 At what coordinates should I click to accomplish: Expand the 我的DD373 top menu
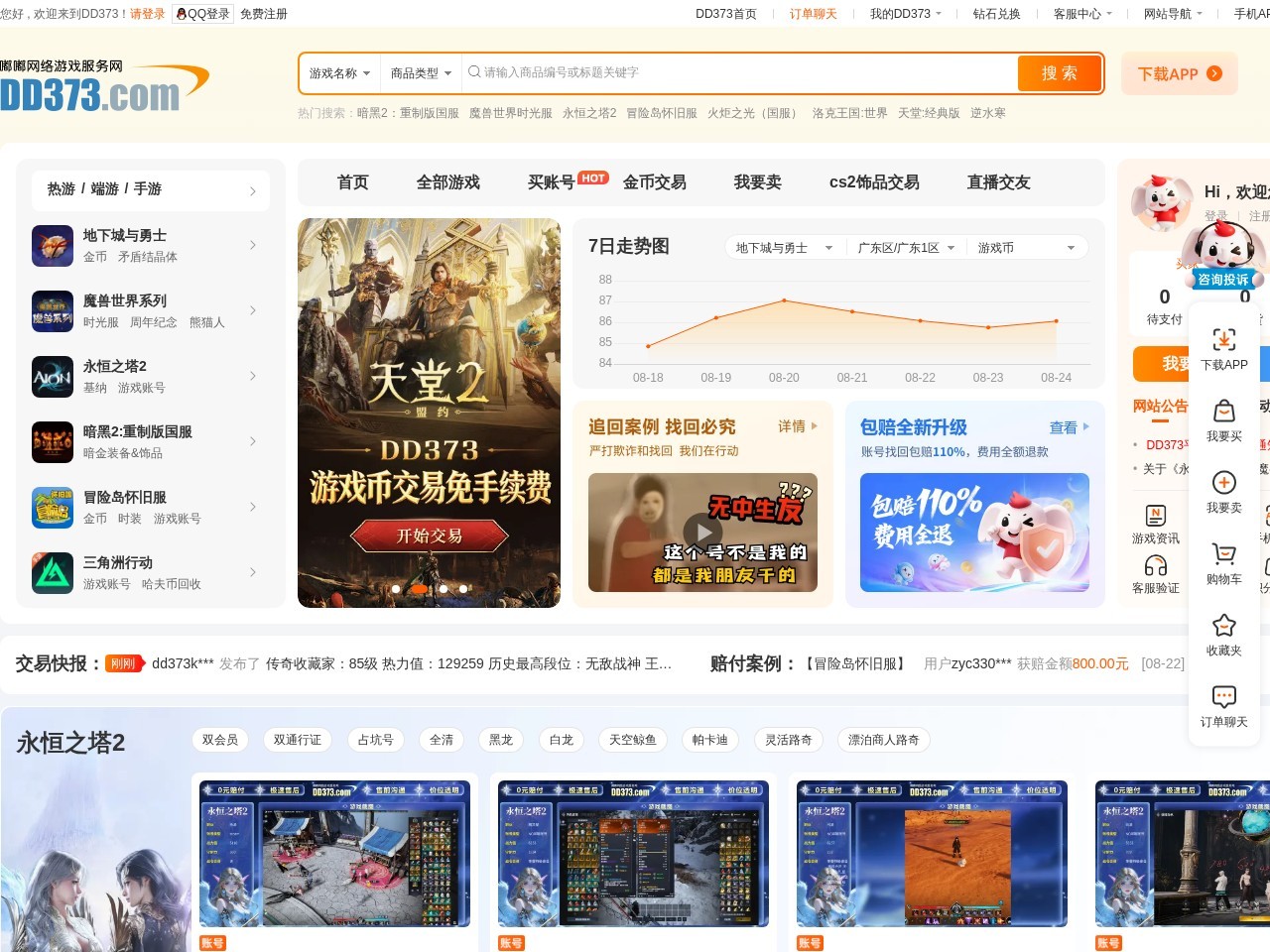pos(906,14)
